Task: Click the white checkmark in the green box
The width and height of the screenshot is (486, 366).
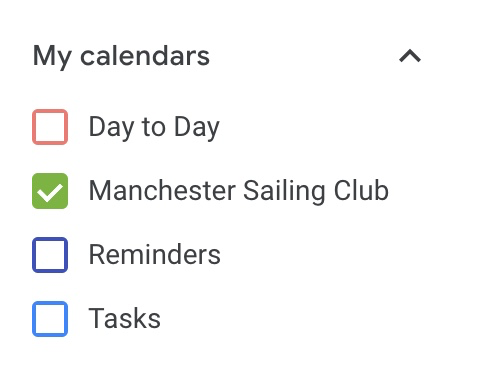Action: [50, 192]
